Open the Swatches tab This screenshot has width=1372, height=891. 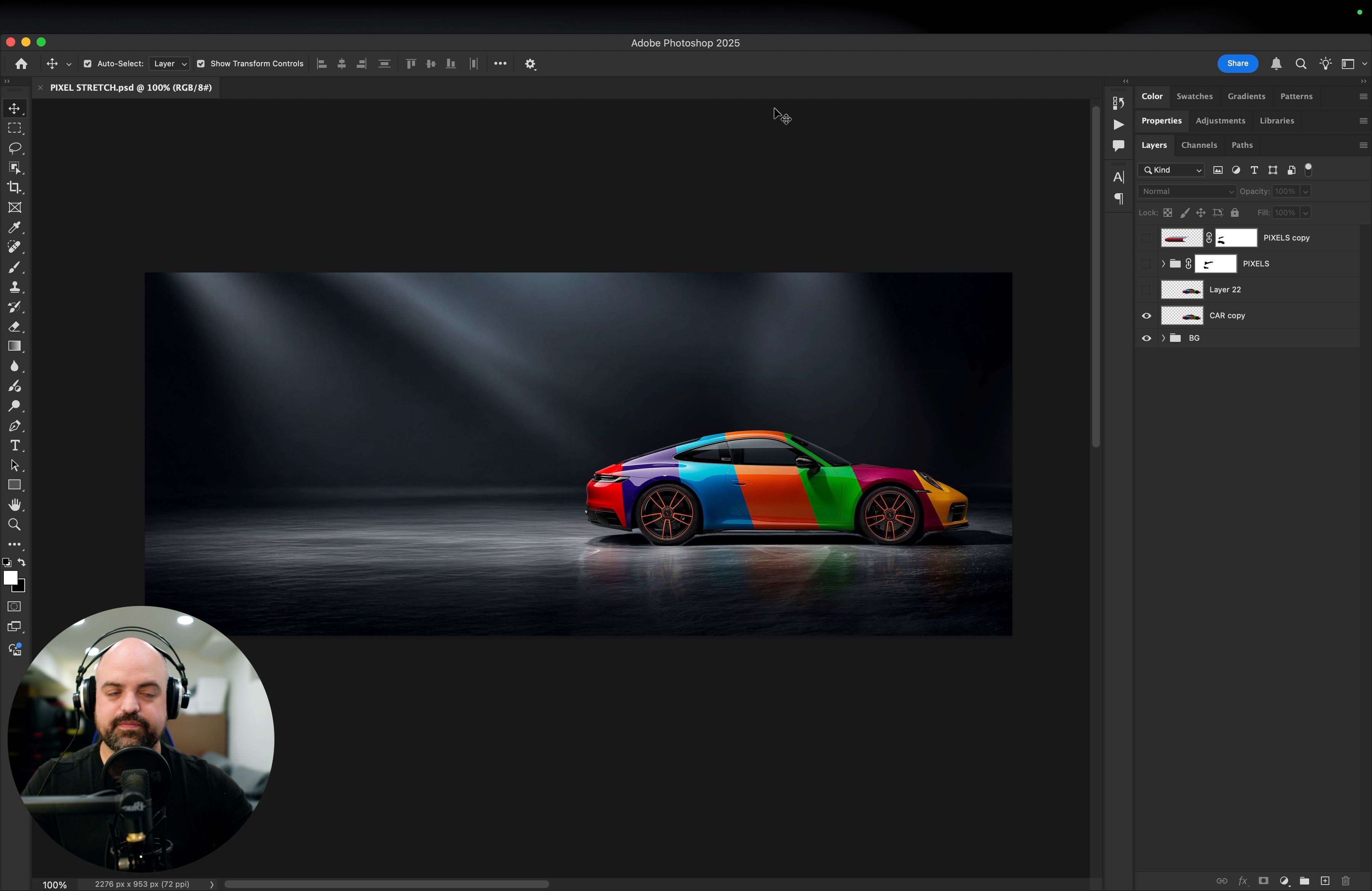(1194, 96)
